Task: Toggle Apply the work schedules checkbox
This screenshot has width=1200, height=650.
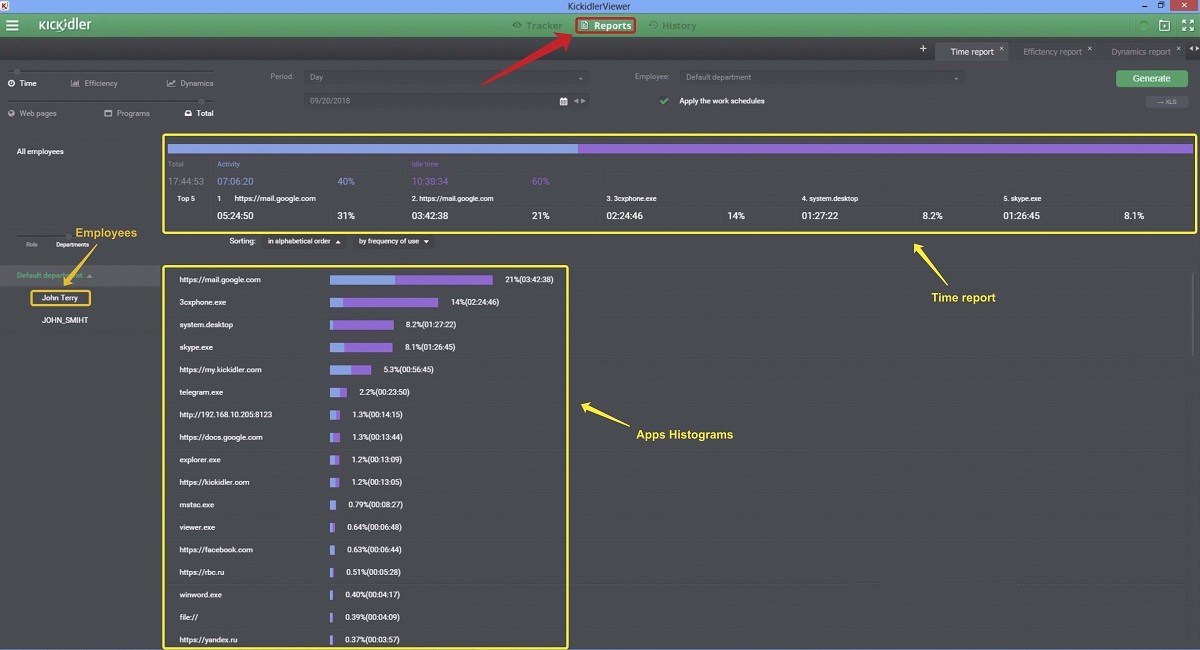Action: click(x=664, y=101)
